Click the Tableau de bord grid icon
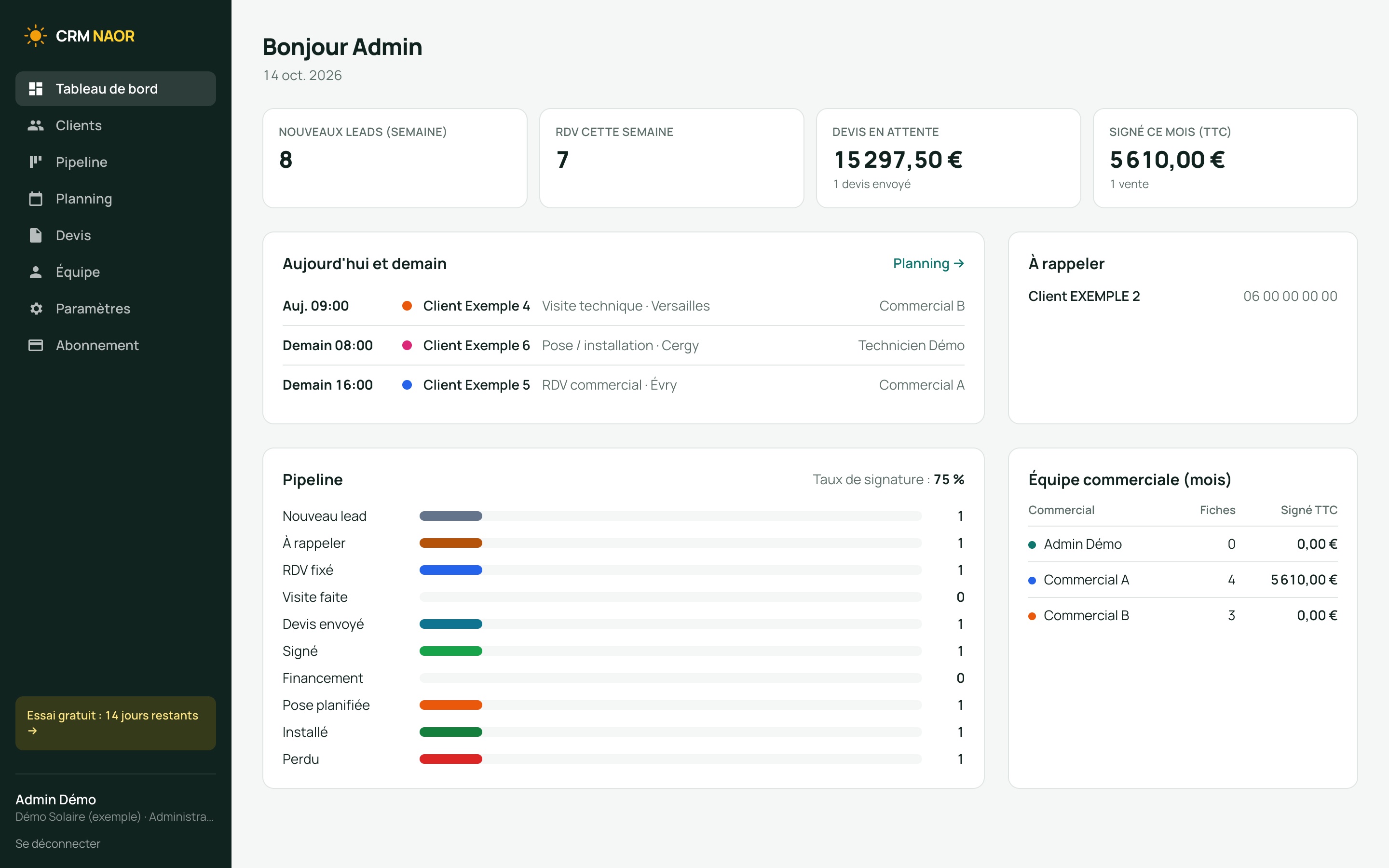The image size is (1389, 868). pos(36,88)
